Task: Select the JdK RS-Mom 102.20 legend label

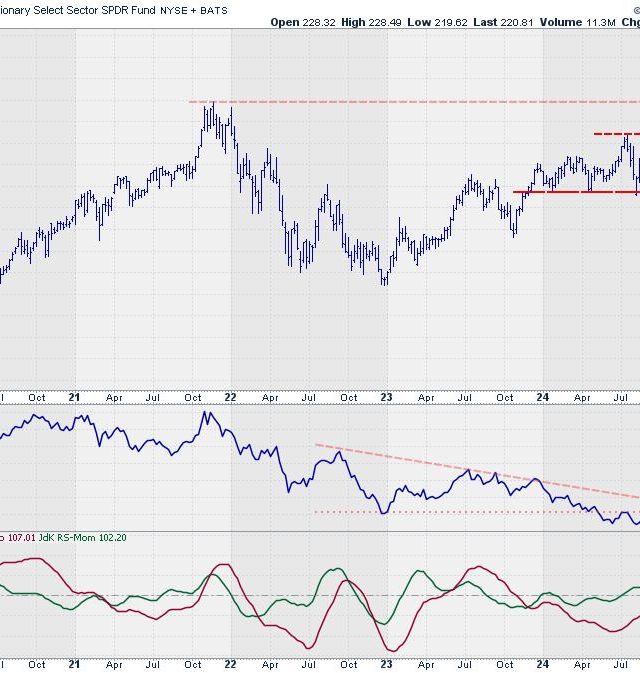Action: tap(90, 538)
